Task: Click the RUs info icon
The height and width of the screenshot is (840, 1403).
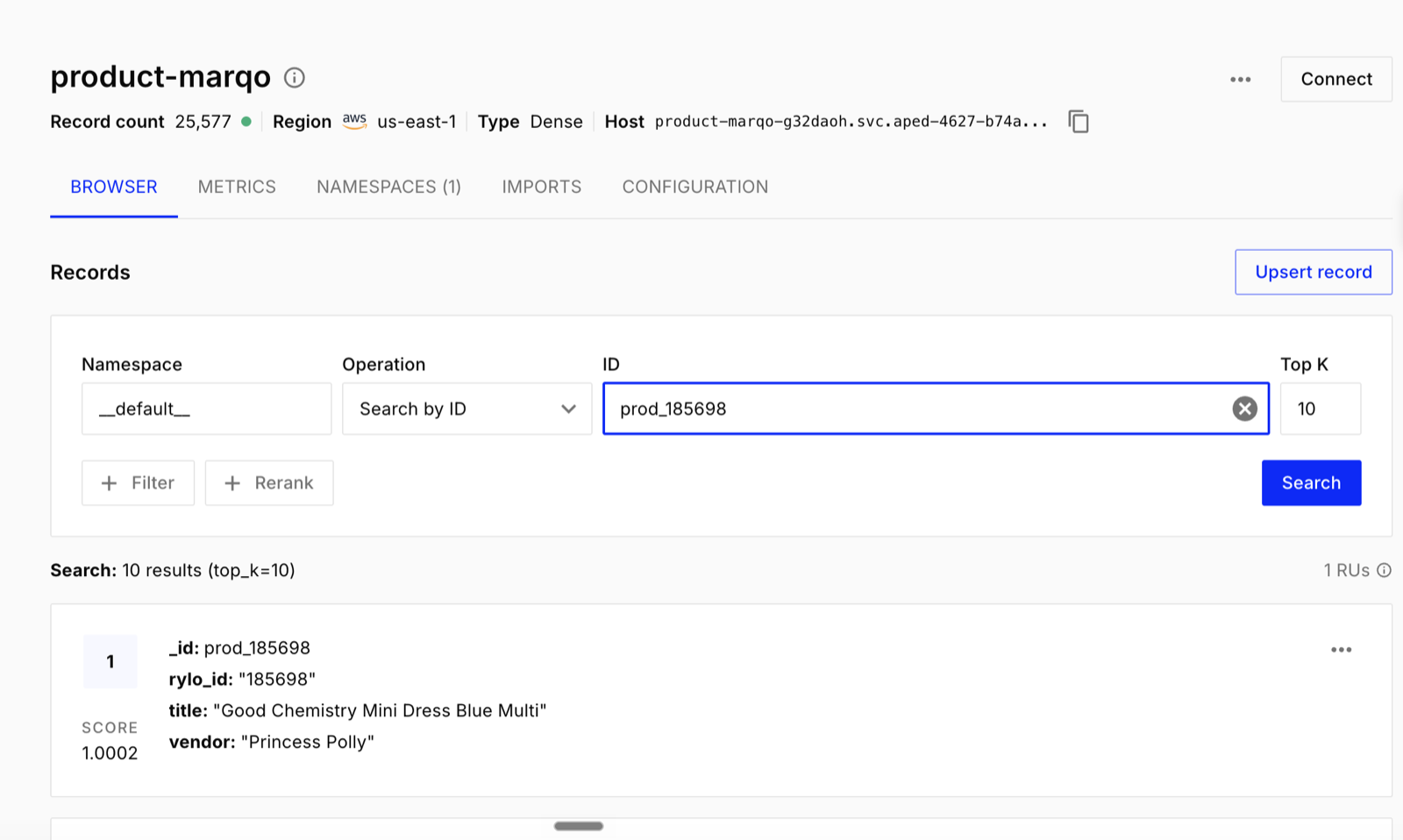Action: (1384, 570)
